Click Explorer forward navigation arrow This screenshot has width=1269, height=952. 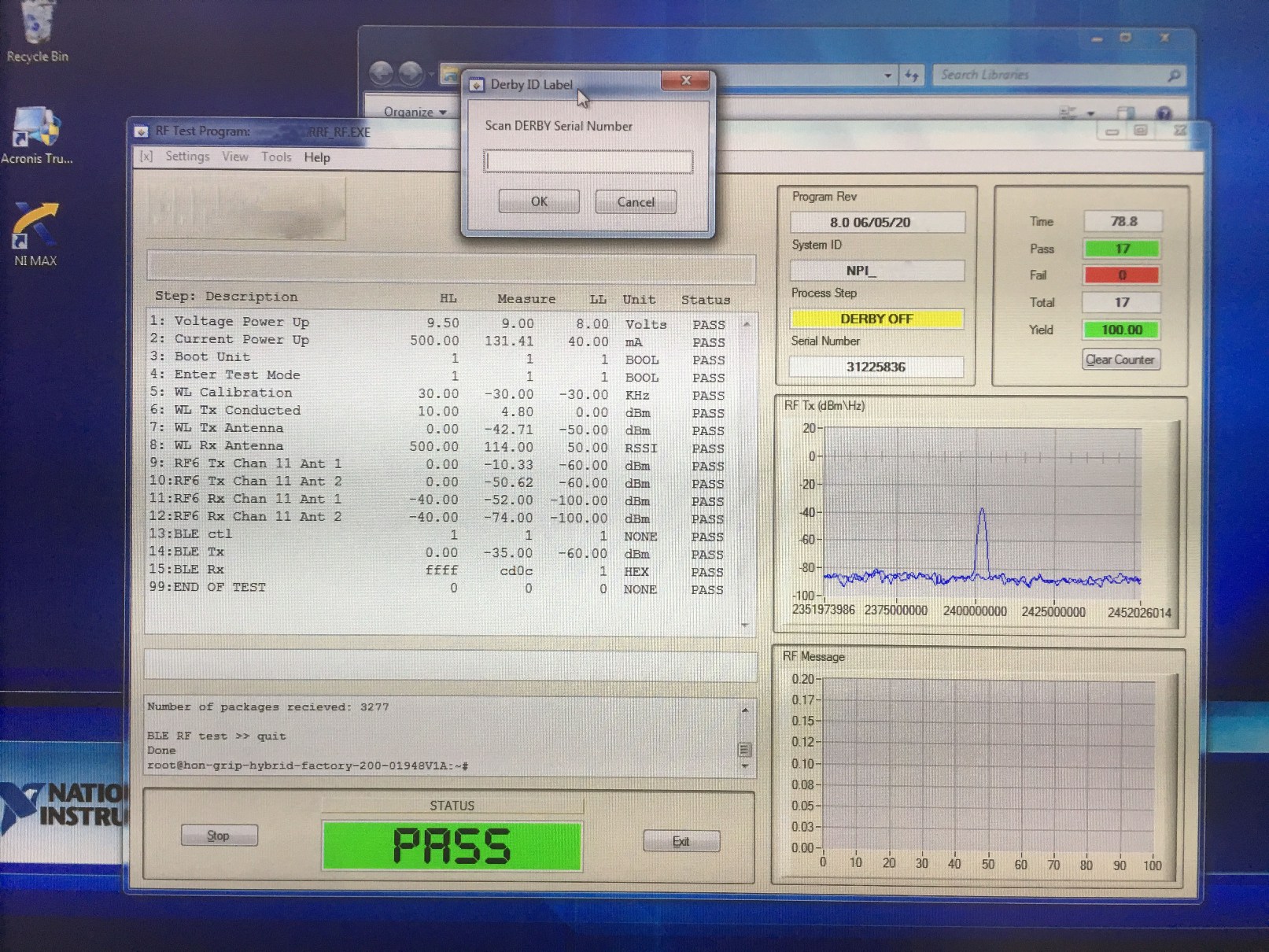tap(411, 74)
